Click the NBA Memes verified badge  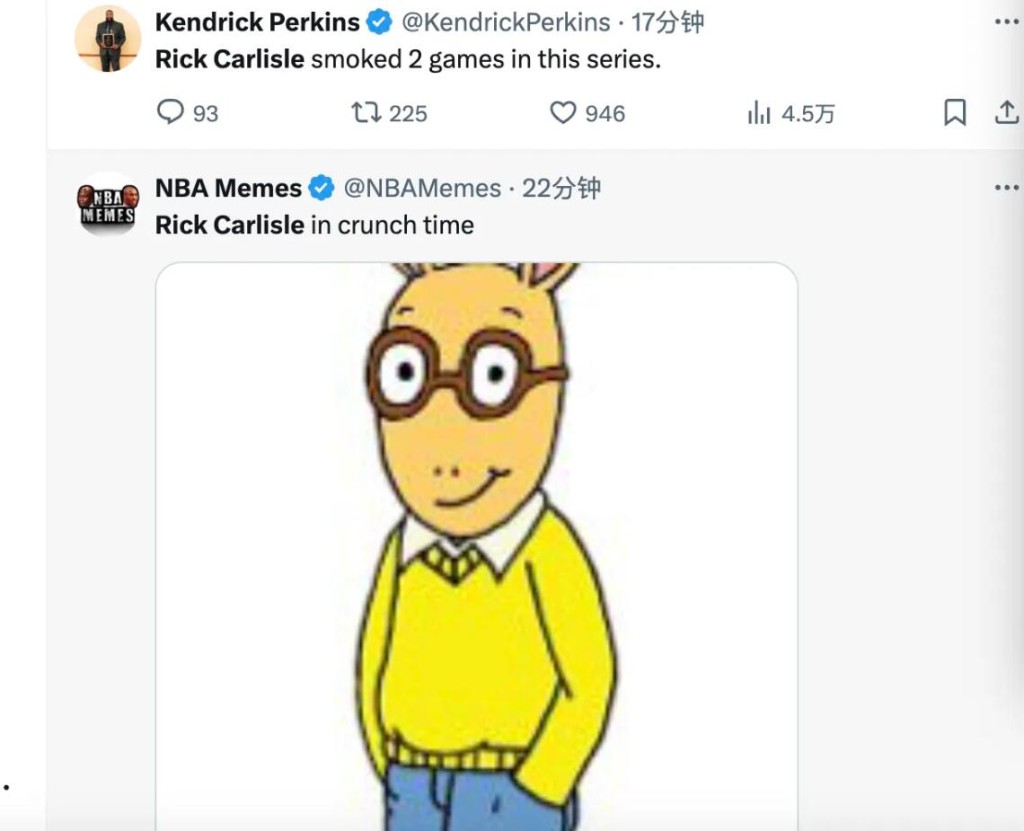pyautogui.click(x=321, y=188)
